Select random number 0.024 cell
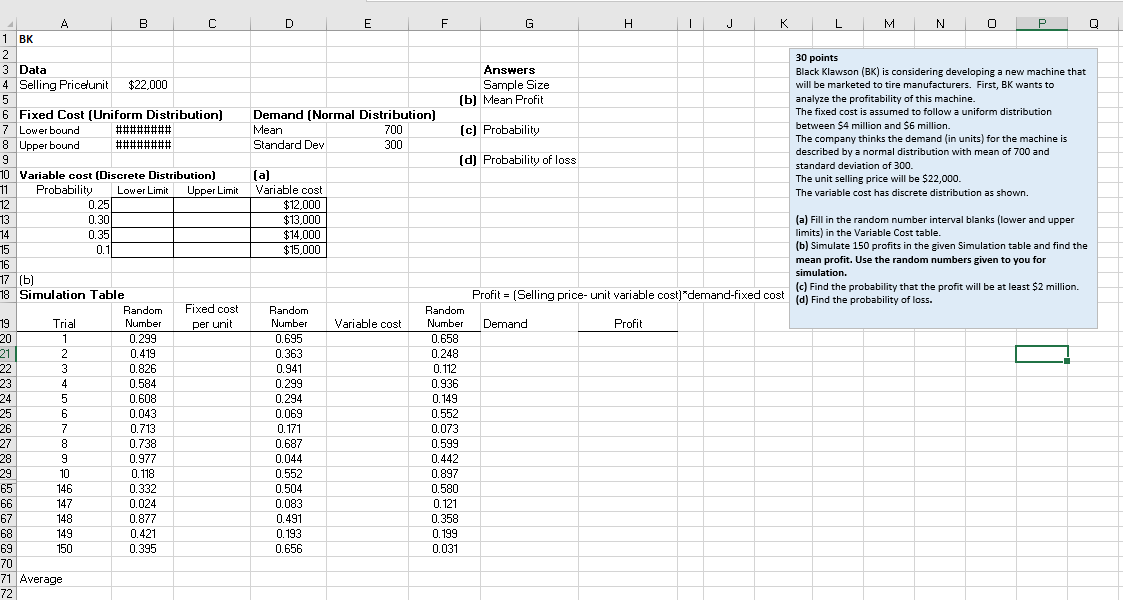This screenshot has height=600, width=1123. pyautogui.click(x=143, y=504)
